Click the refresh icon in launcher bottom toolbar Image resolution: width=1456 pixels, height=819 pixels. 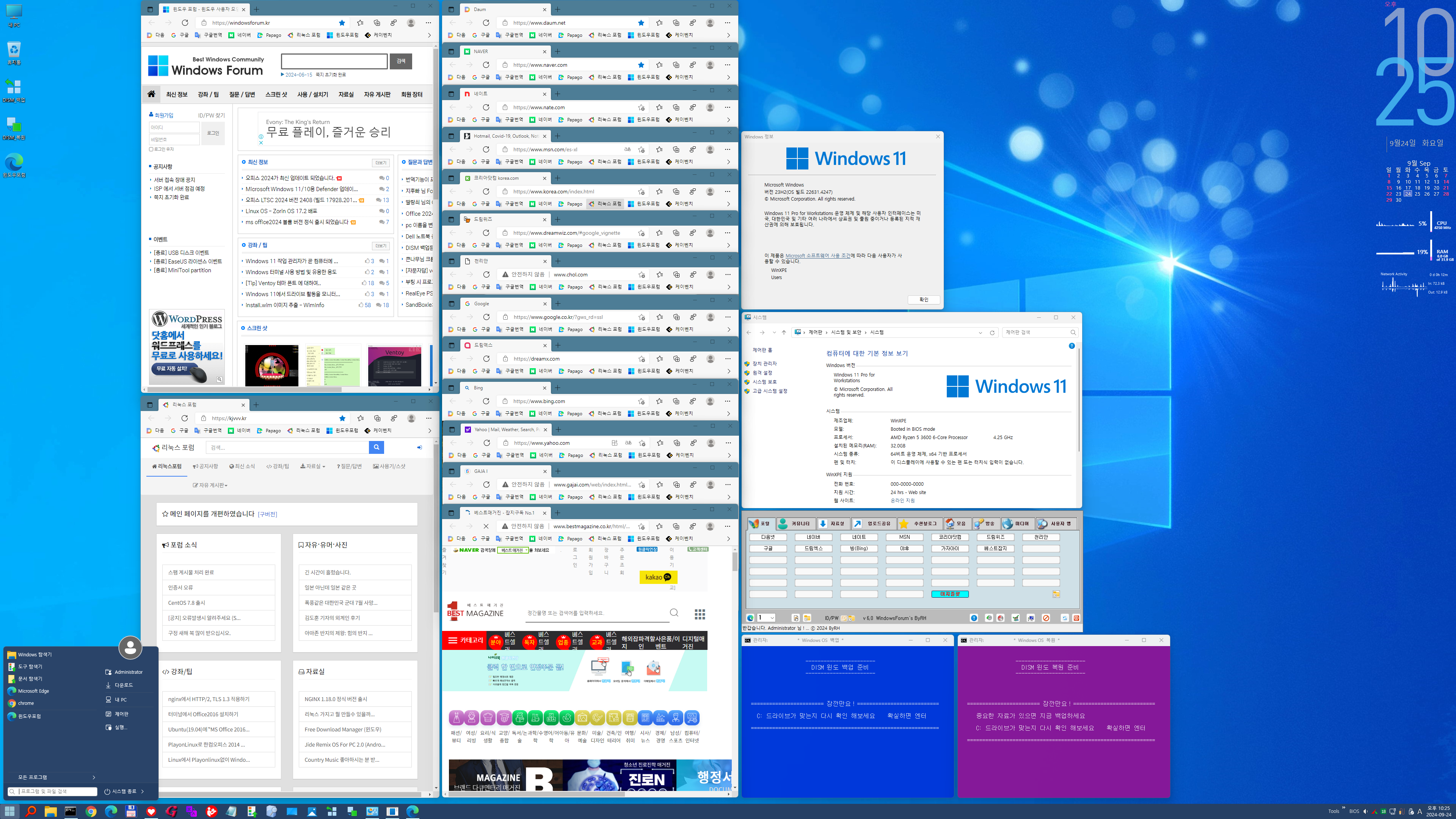(1064, 618)
